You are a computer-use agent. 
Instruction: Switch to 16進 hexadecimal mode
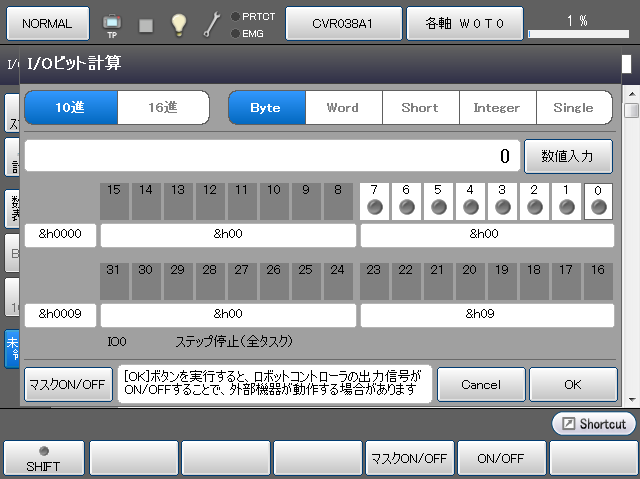click(163, 107)
